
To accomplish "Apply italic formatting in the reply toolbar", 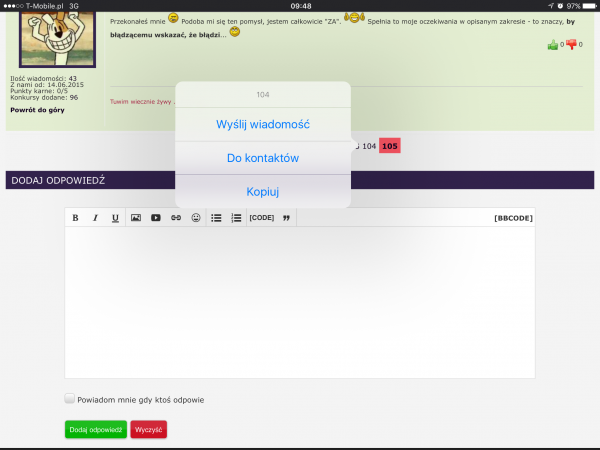I will (x=95, y=218).
